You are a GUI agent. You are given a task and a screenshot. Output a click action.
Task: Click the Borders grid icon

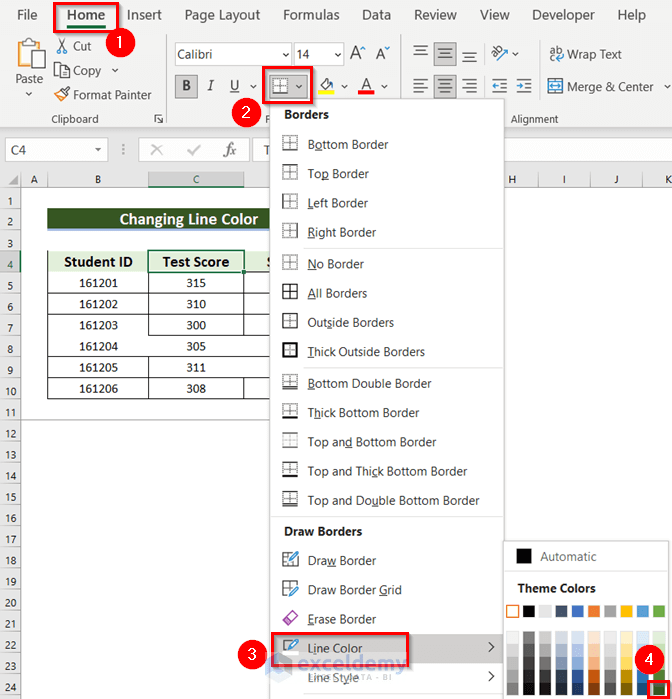coord(280,86)
